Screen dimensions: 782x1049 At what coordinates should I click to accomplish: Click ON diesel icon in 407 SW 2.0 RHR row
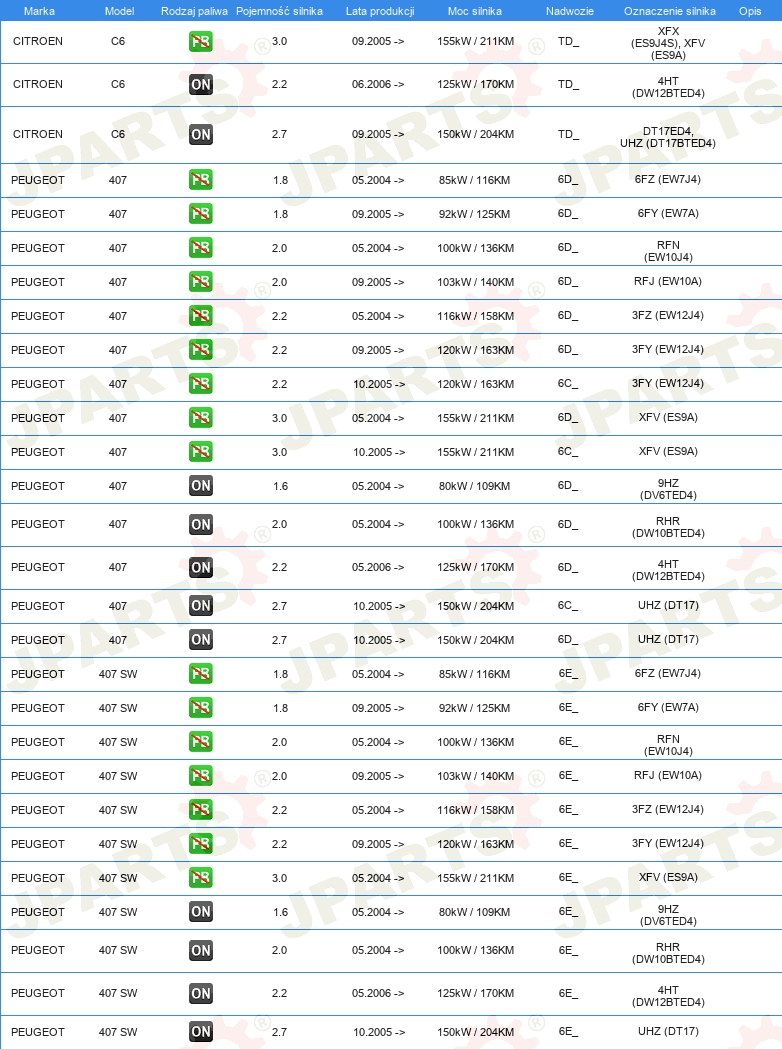(x=201, y=951)
